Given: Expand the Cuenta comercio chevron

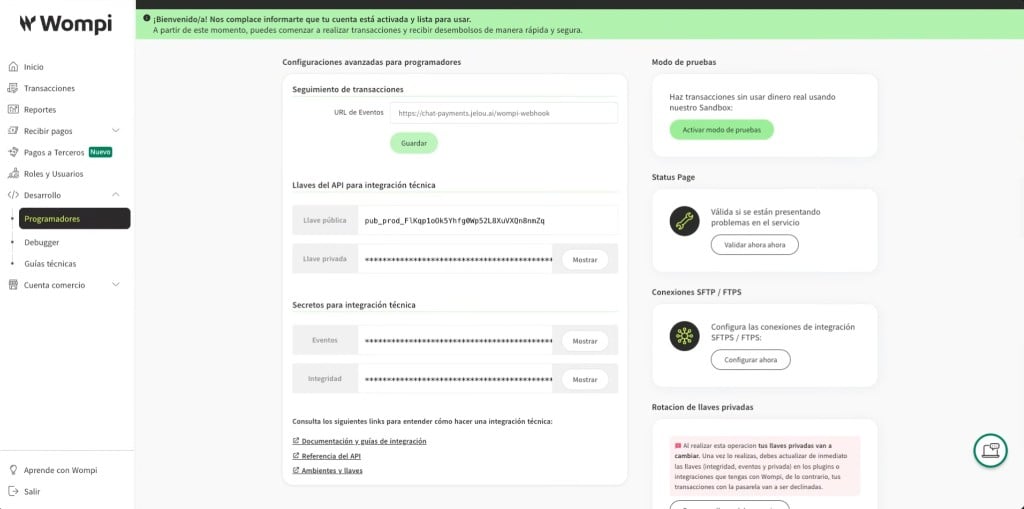Looking at the screenshot, I should [x=116, y=285].
